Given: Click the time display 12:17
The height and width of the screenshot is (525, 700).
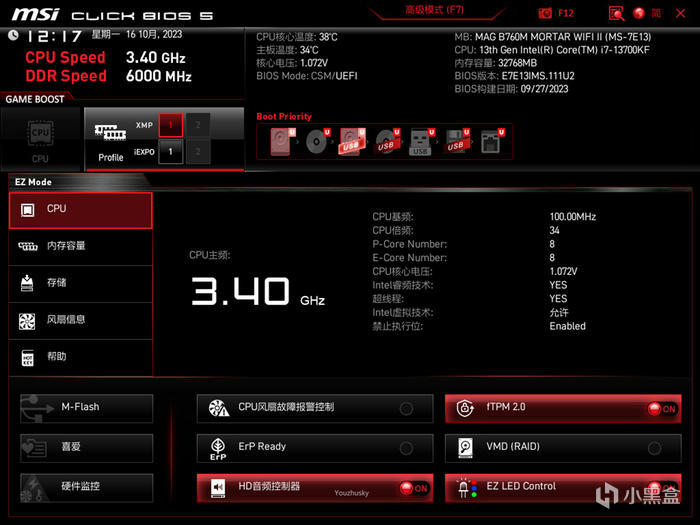Looking at the screenshot, I should (54, 36).
